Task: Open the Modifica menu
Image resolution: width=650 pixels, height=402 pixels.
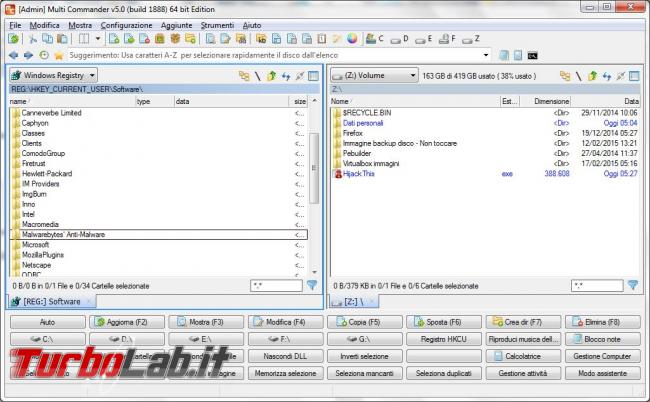Action: [44, 25]
